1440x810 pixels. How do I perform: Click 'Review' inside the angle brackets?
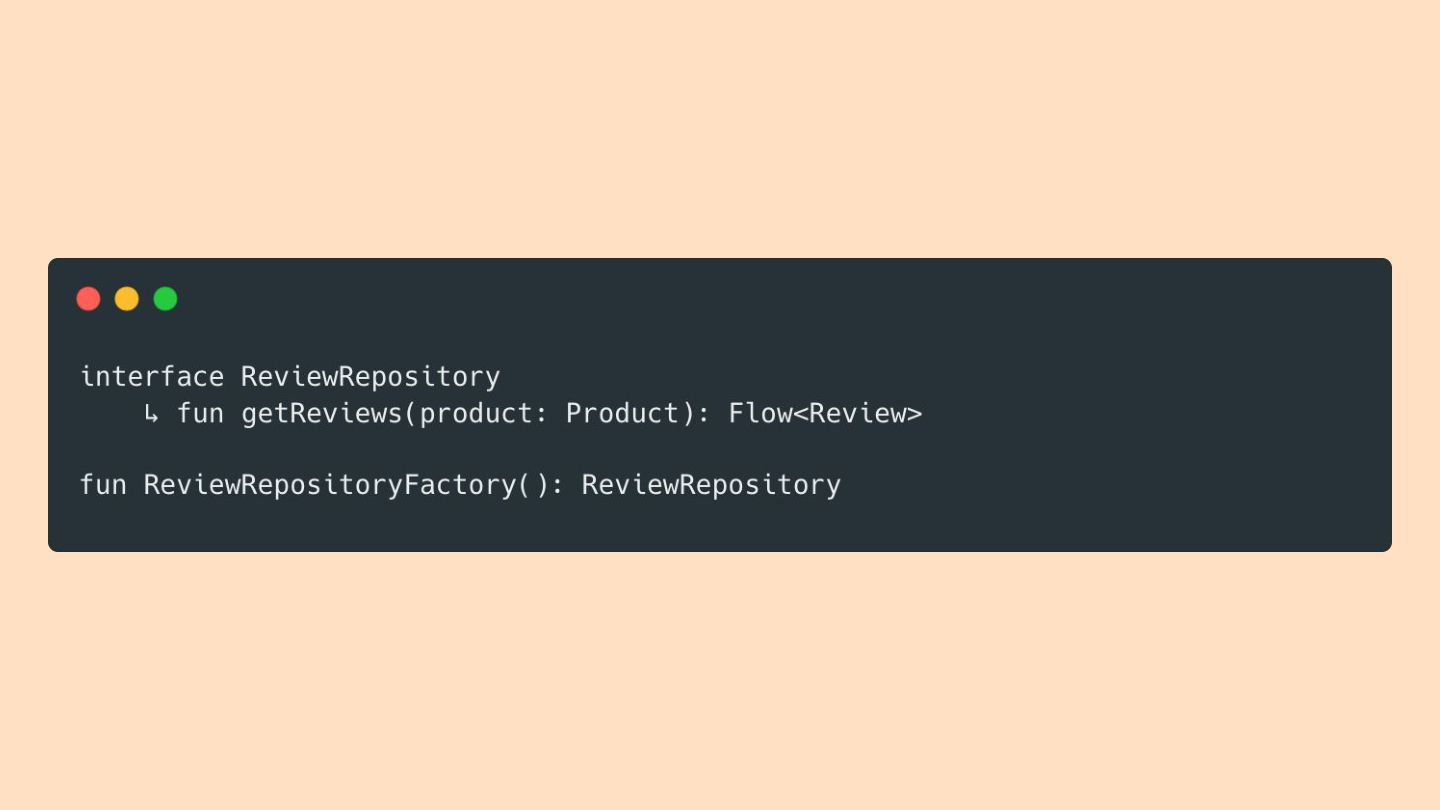tap(857, 413)
